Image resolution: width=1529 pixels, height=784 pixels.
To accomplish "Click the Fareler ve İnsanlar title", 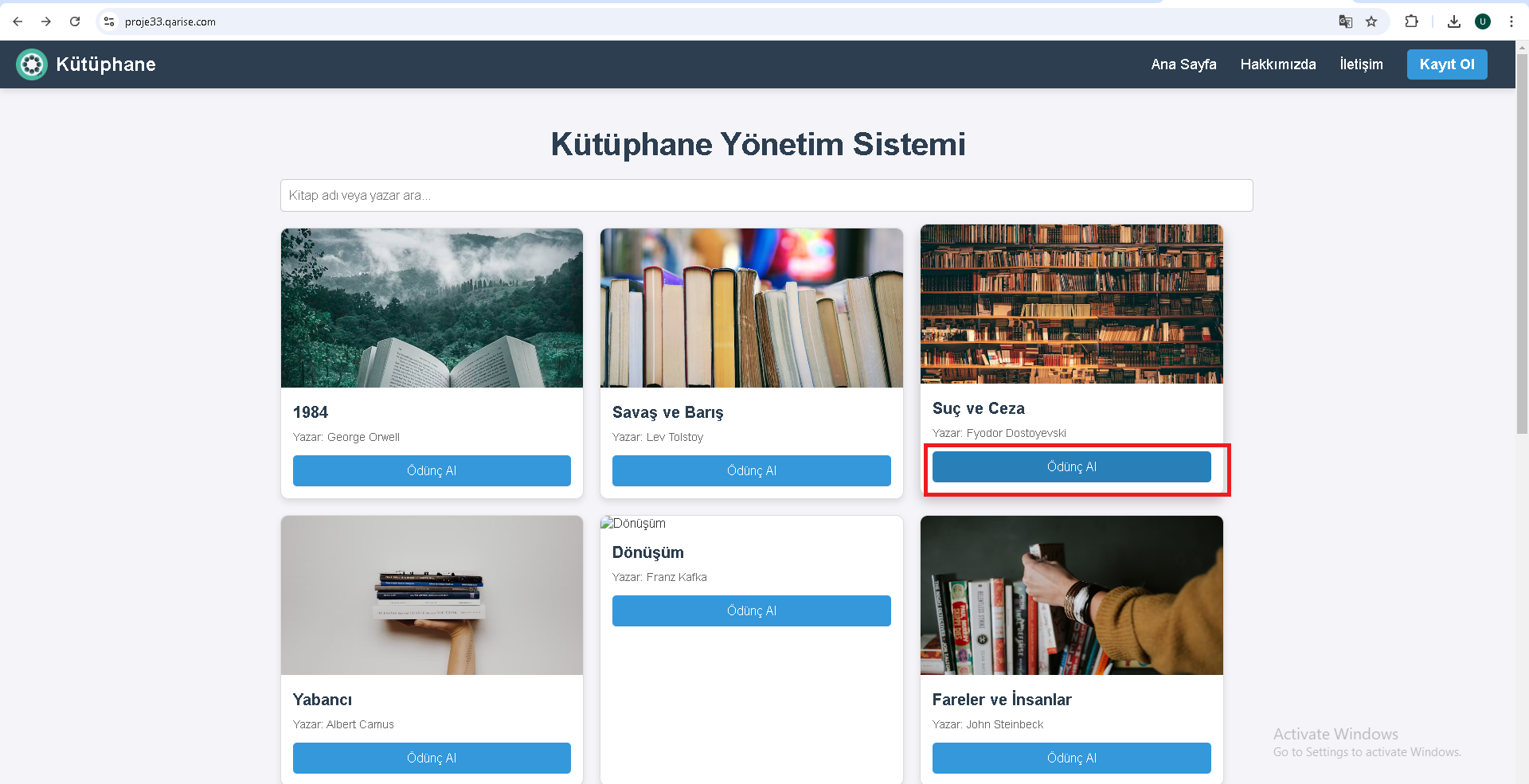I will (1002, 700).
